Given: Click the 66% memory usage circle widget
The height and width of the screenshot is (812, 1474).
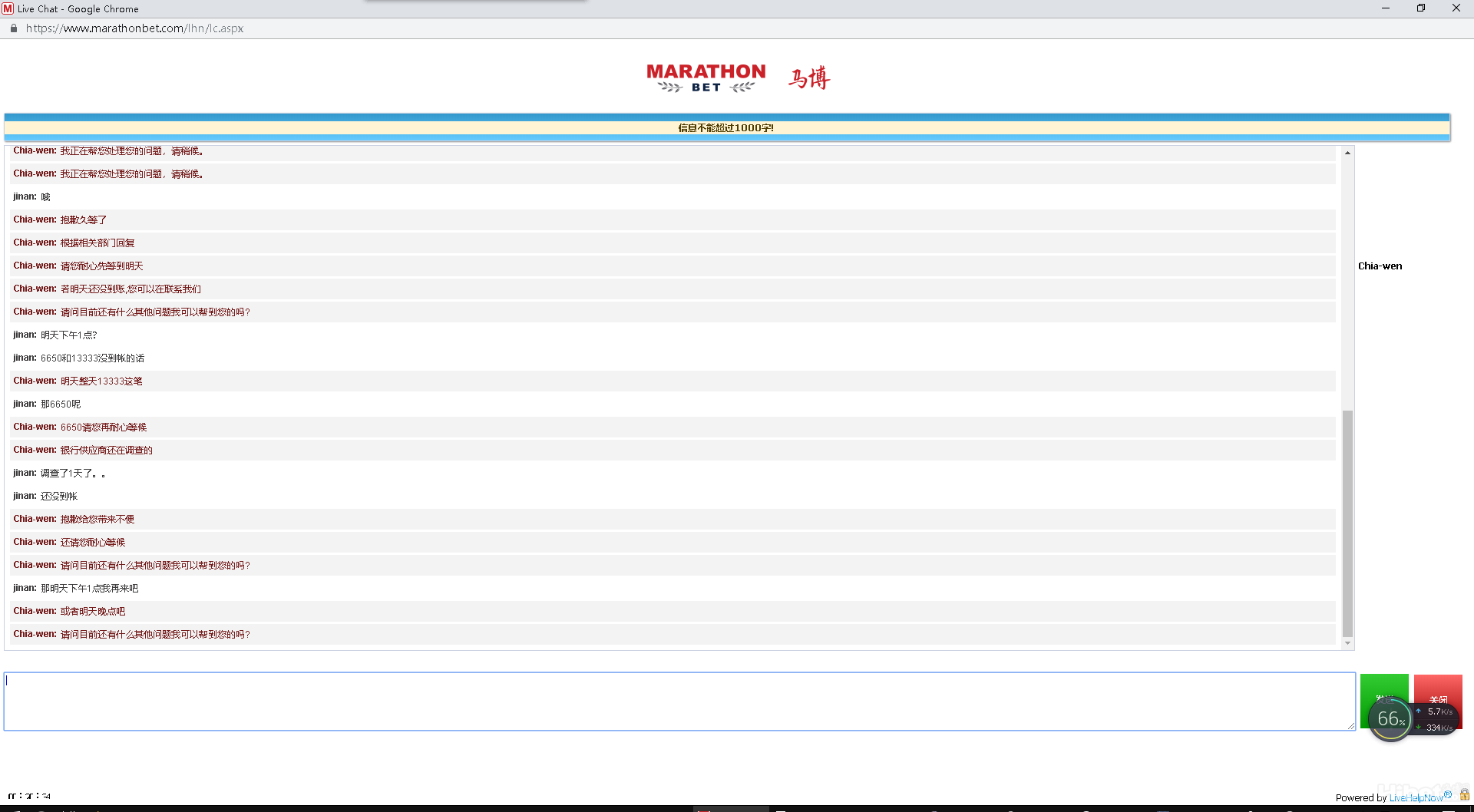Looking at the screenshot, I should click(x=1390, y=719).
